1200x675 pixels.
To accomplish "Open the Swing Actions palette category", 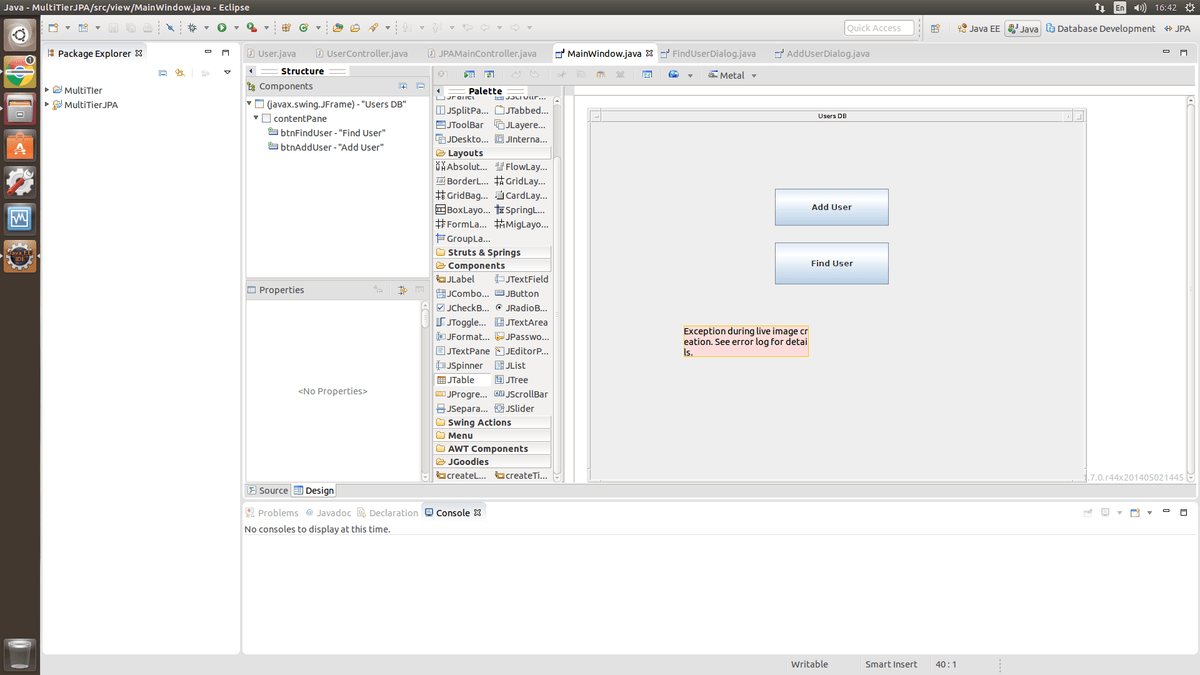I will 492,422.
